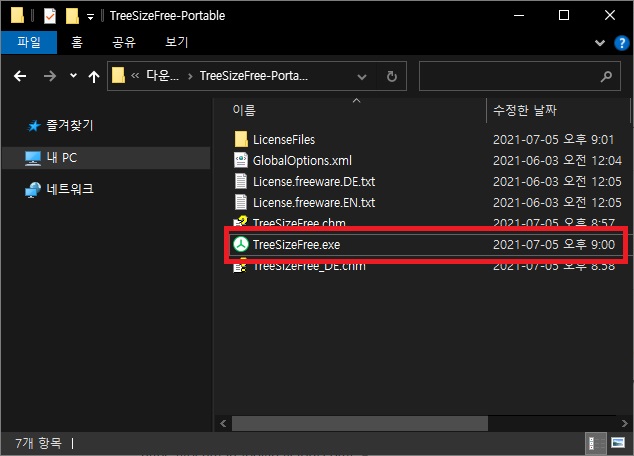Select License.freeware.EN.txt

click(314, 203)
